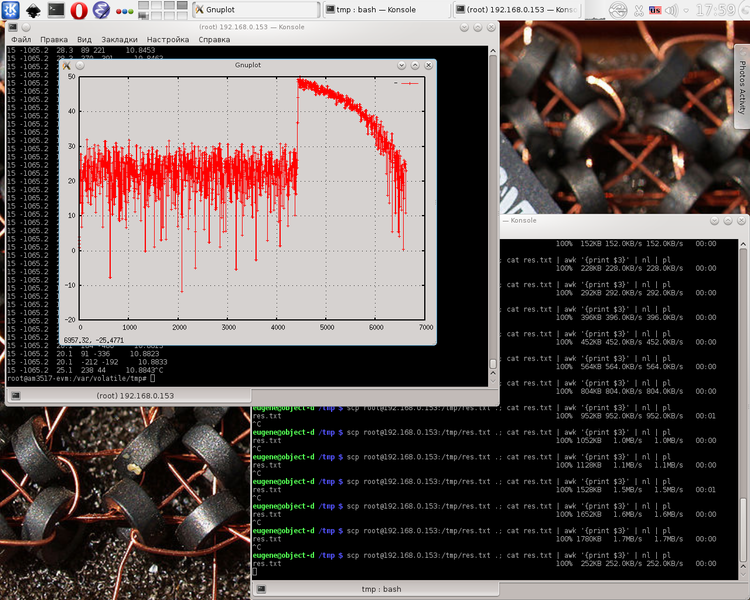Open Gnuplot window menu X icon
Image resolution: width=750 pixels, height=600 pixels.
click(x=66, y=65)
